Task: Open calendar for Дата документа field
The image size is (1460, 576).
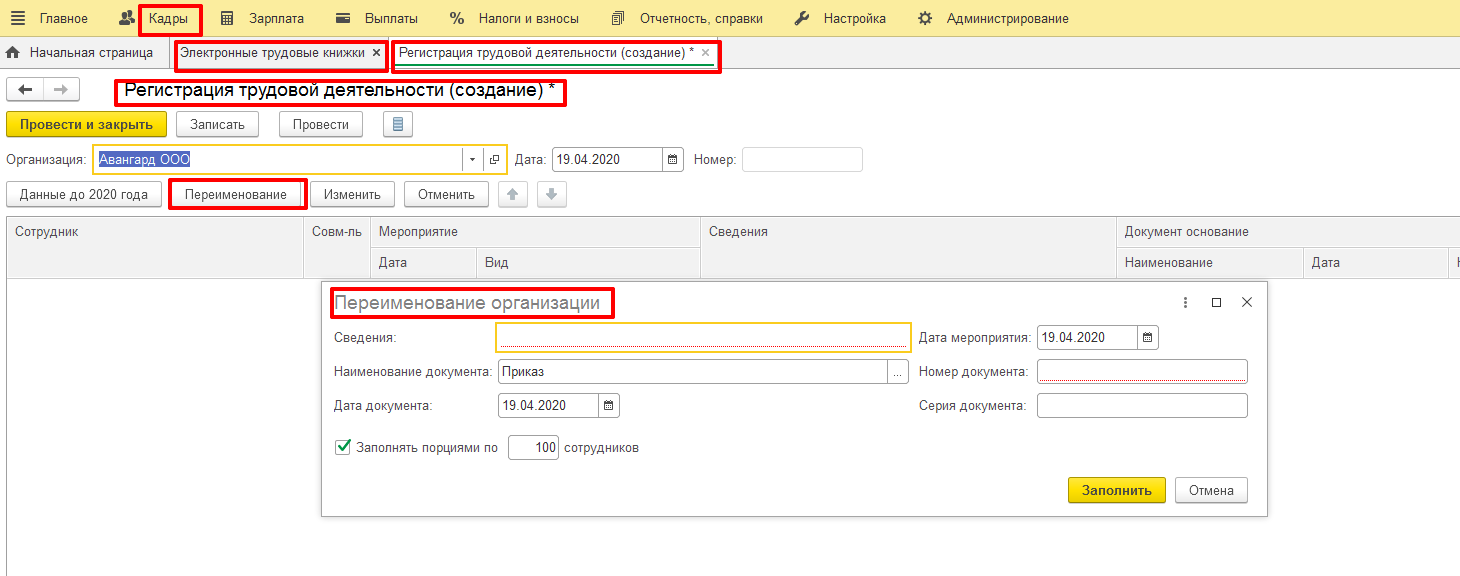Action: [x=609, y=406]
